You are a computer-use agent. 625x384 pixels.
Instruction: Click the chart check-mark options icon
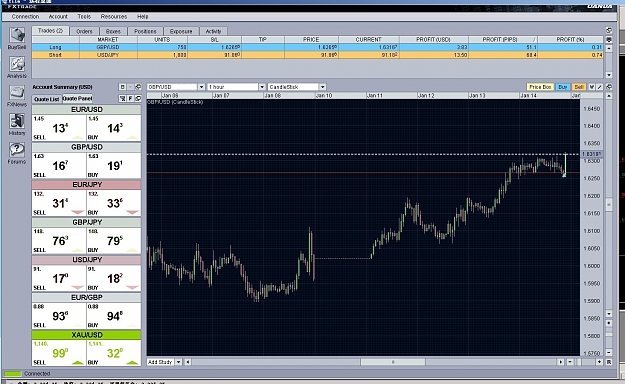pyautogui.click(x=592, y=87)
